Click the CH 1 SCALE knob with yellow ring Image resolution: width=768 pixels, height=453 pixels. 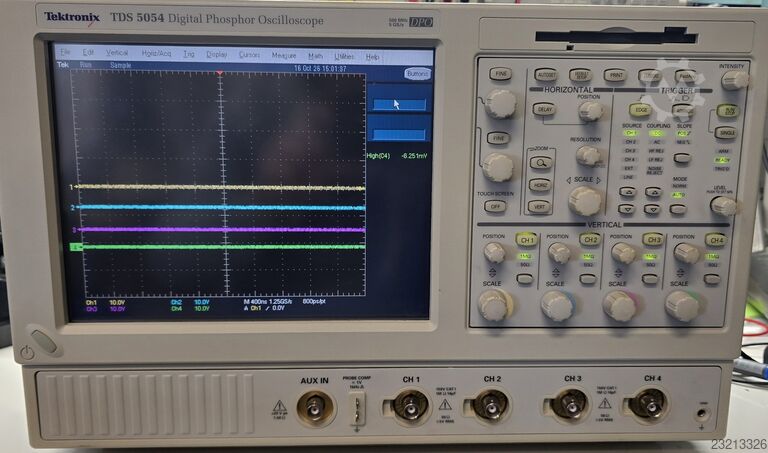coord(495,305)
